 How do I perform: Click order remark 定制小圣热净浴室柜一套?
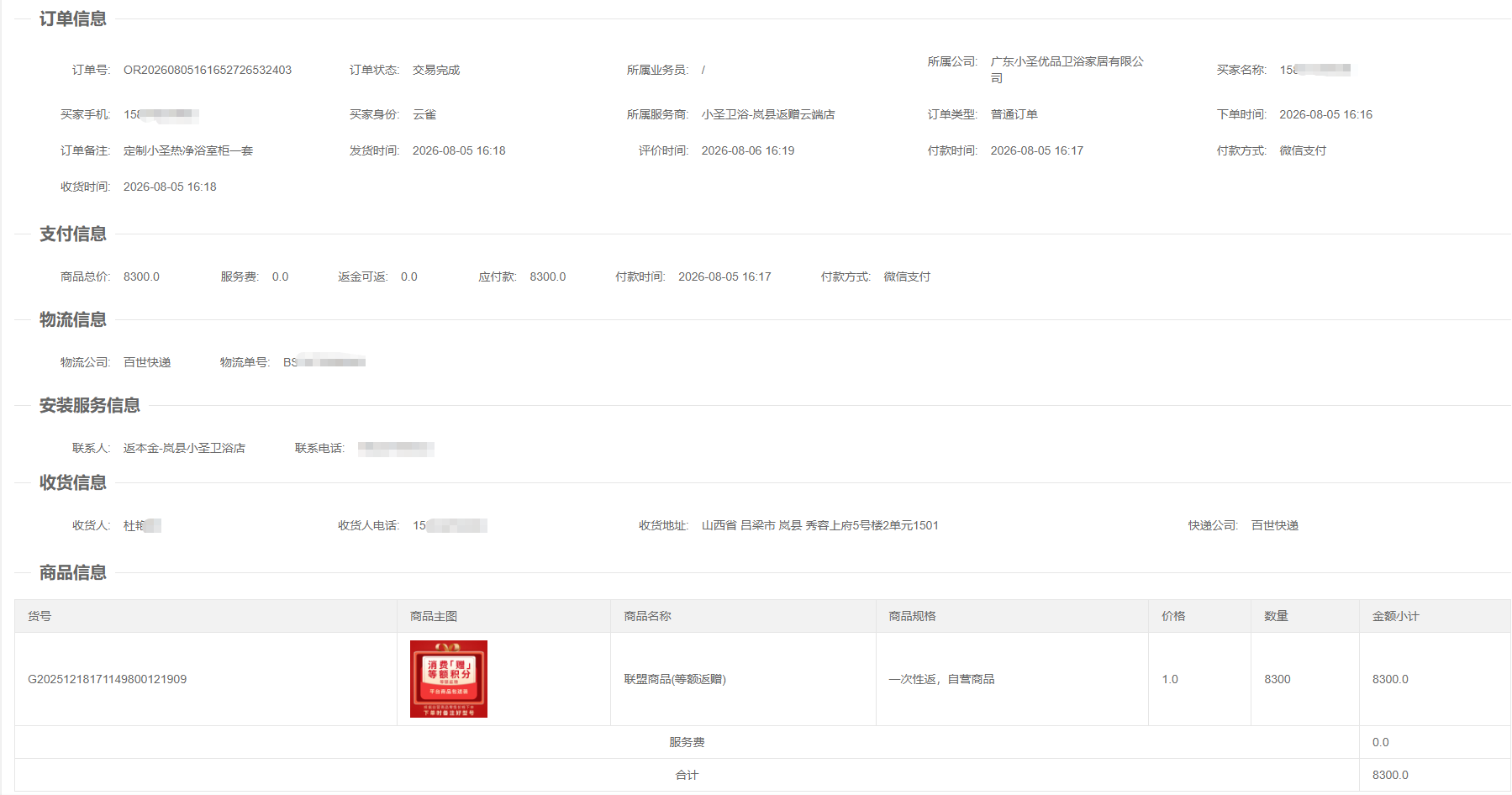coord(188,150)
